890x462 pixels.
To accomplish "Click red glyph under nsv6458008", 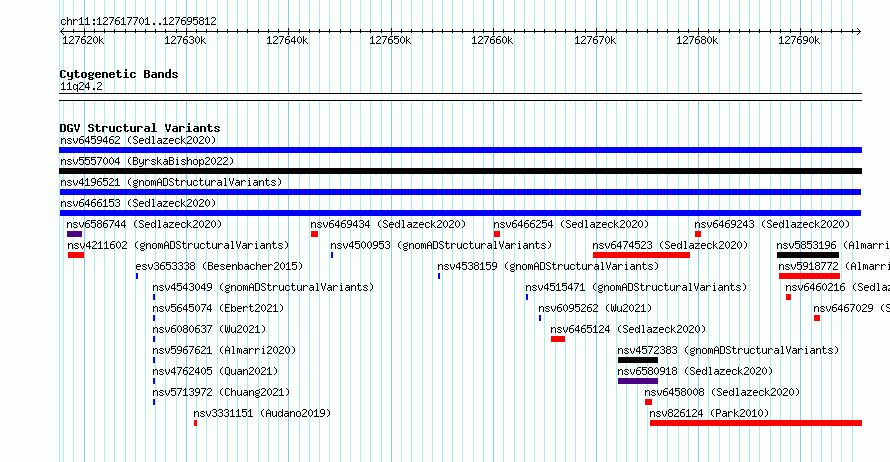I will [x=649, y=402].
